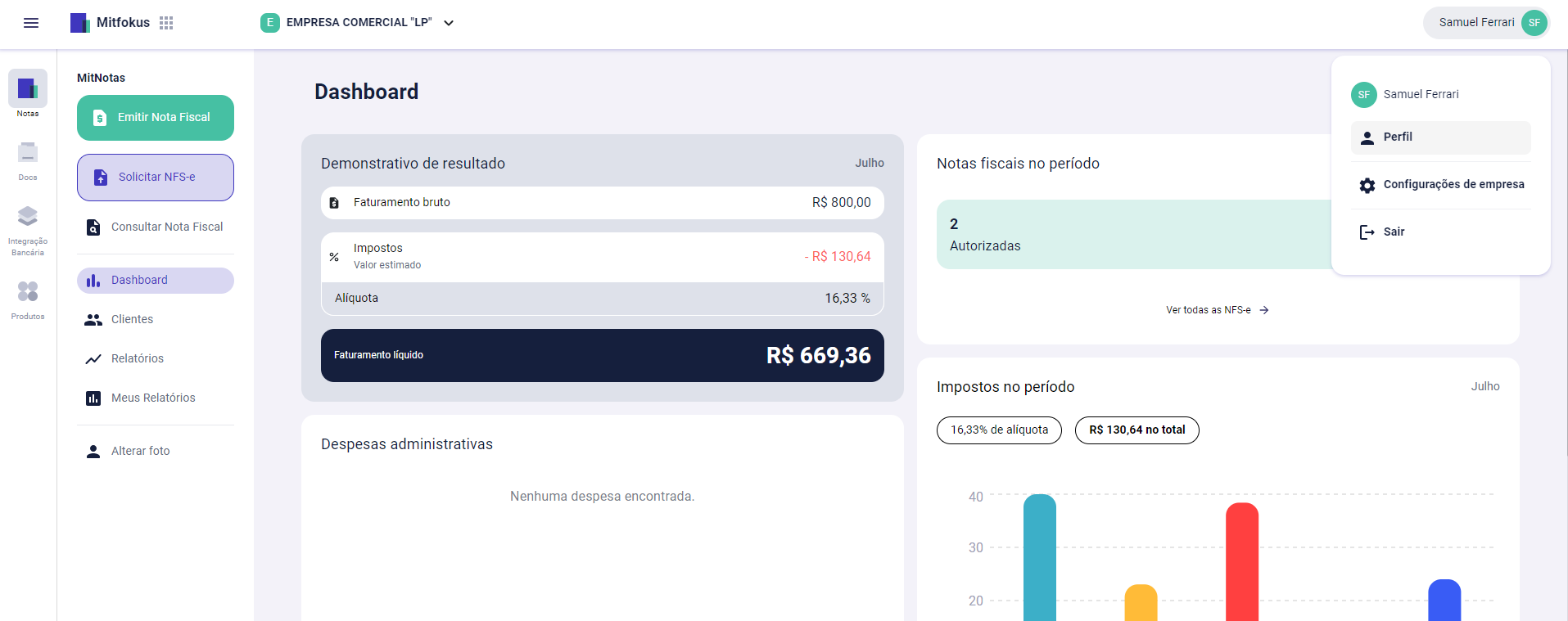Click the 16,33% de alíquota chip
Image resolution: width=1568 pixels, height=621 pixels.
coord(999,430)
